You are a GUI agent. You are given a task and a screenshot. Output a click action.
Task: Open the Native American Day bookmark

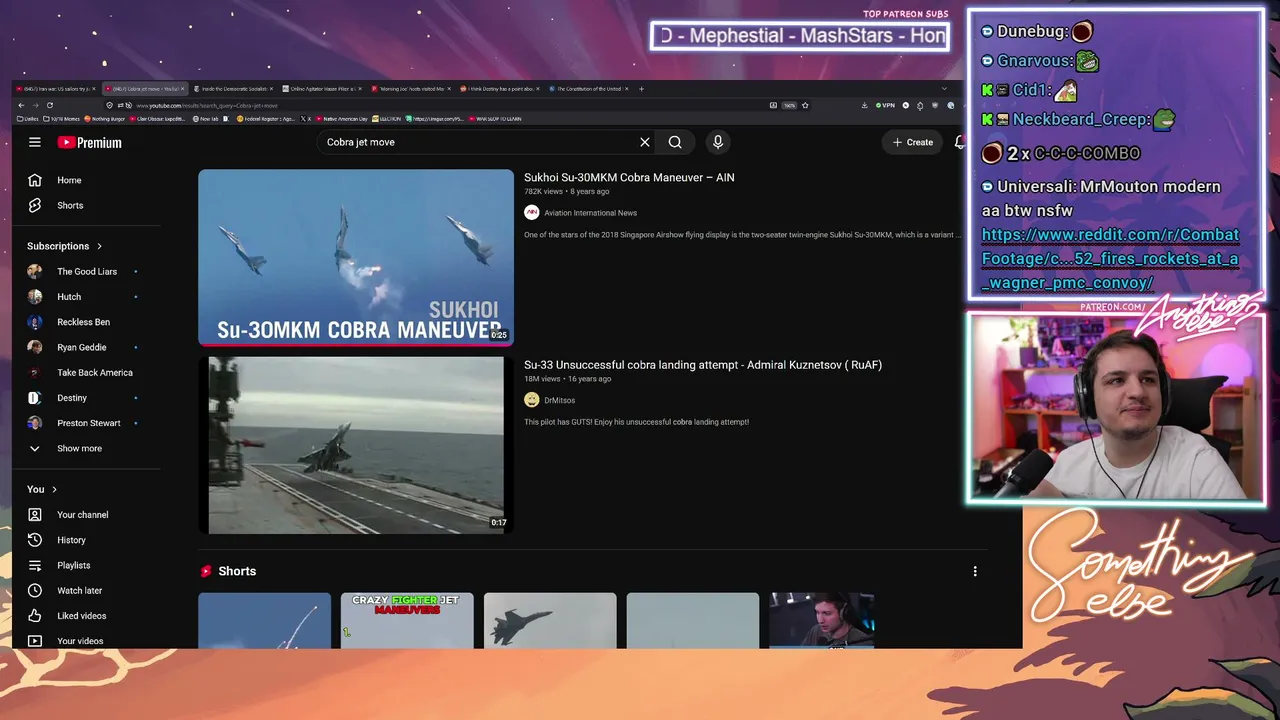click(342, 119)
